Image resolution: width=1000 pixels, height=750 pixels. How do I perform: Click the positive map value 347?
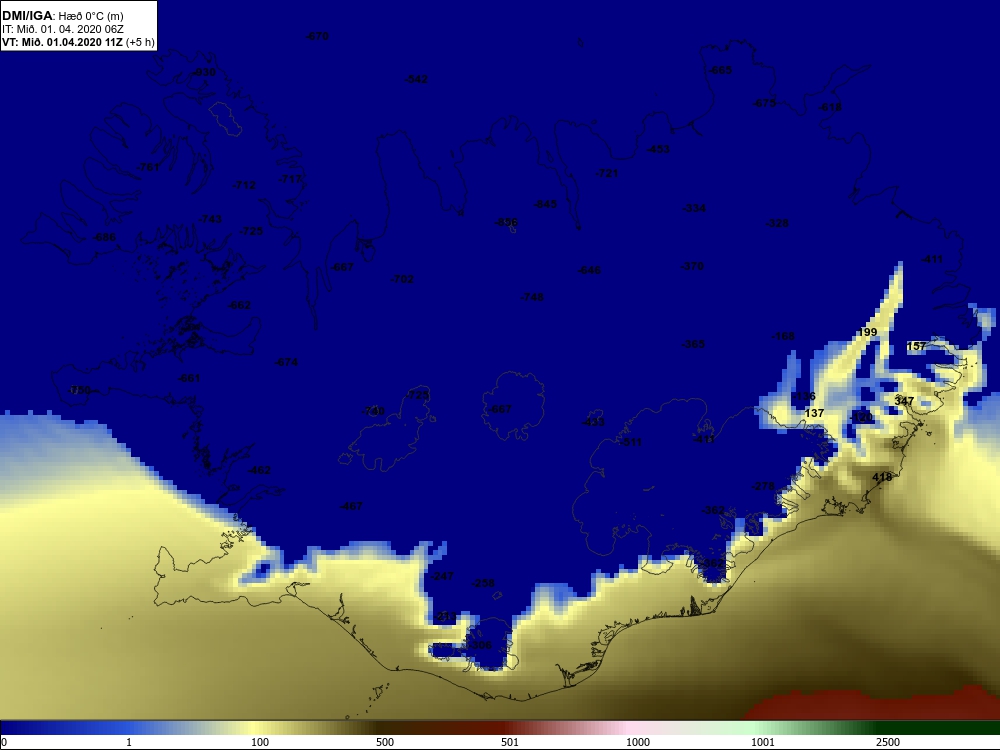(x=904, y=401)
